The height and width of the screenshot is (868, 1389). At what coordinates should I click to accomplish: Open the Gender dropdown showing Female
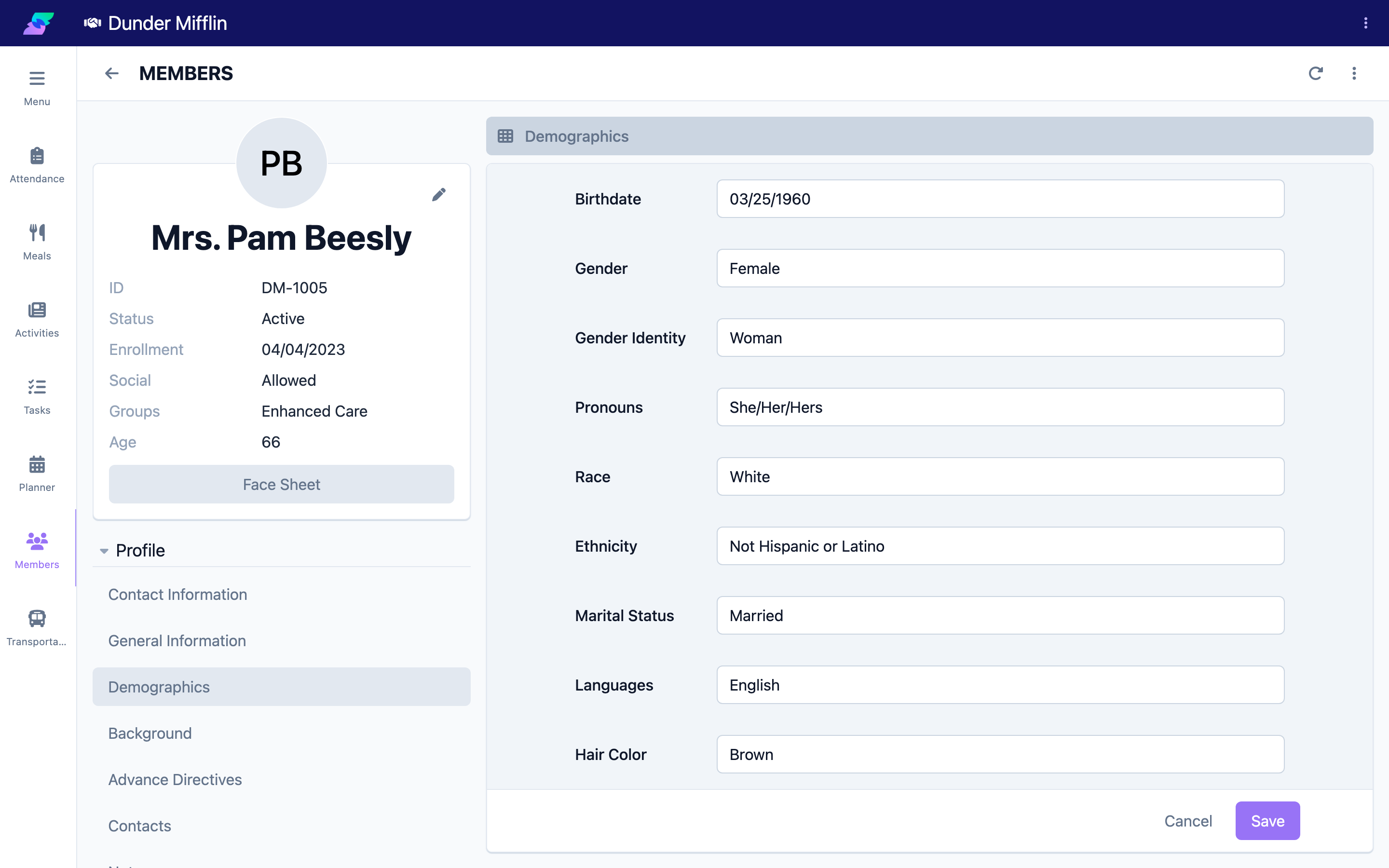click(1000, 268)
